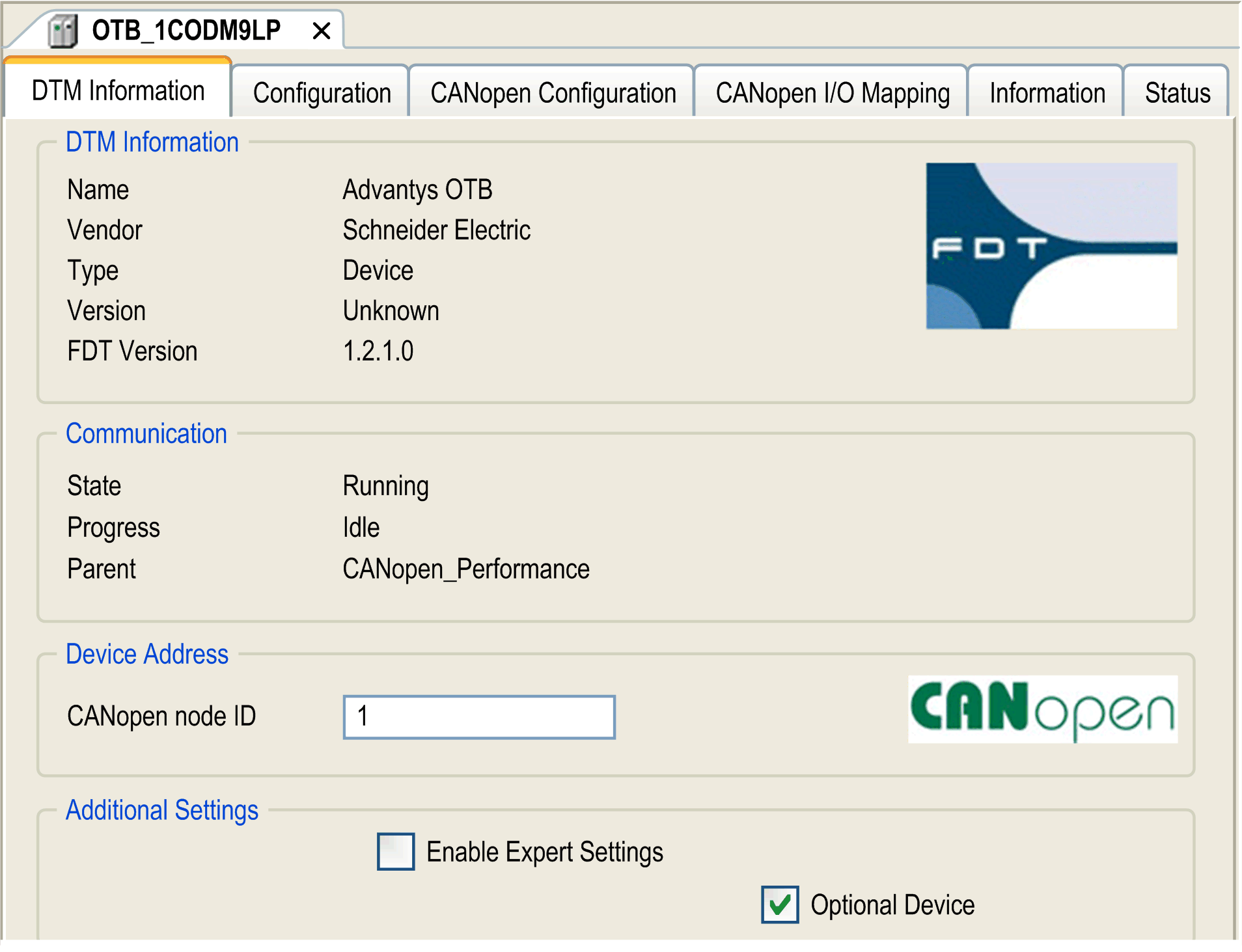1242x952 pixels.
Task: Open the CANopen Configuration tab
Action: pos(553,92)
